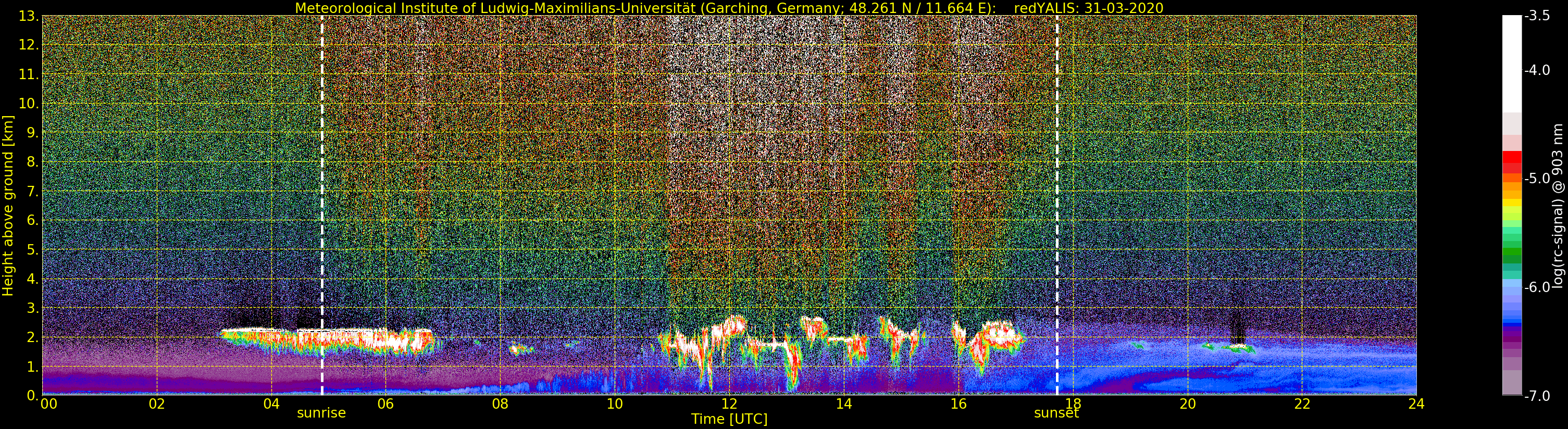Click the '16' time-axis tick label
Image resolution: width=1568 pixels, height=429 pixels.
tap(958, 404)
